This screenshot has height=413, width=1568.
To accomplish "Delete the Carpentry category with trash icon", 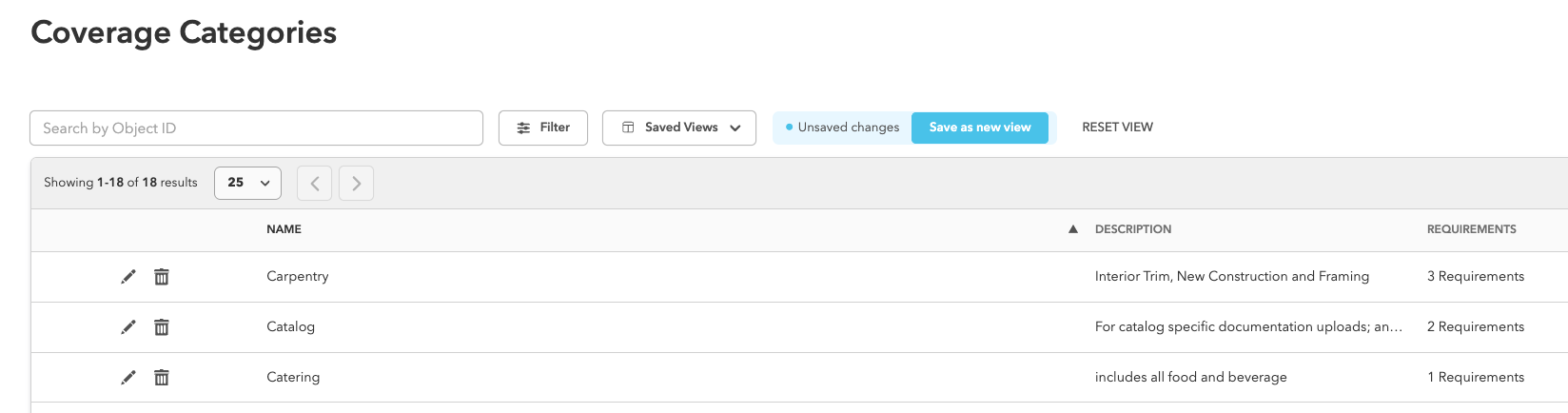I will coord(162,277).
